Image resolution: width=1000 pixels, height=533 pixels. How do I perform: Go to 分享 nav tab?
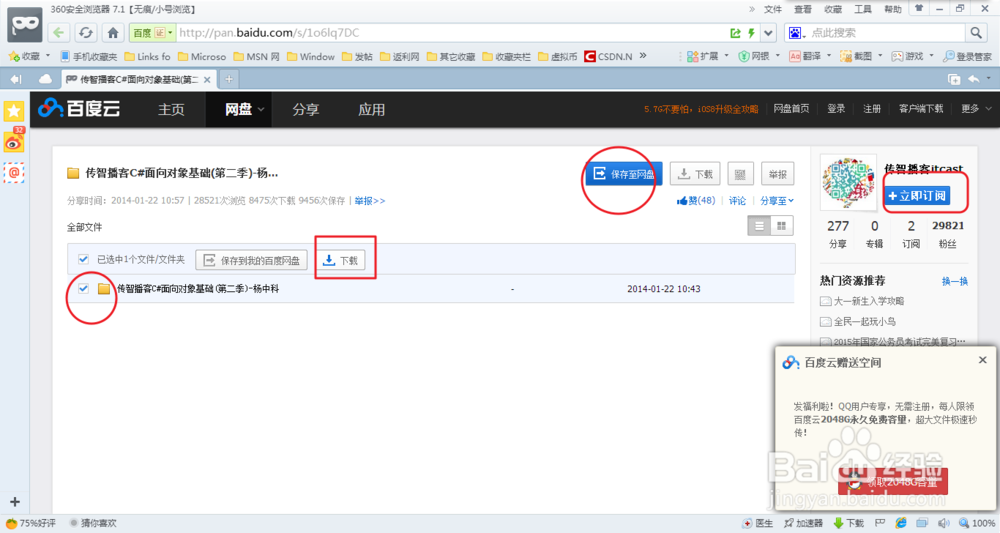305,110
